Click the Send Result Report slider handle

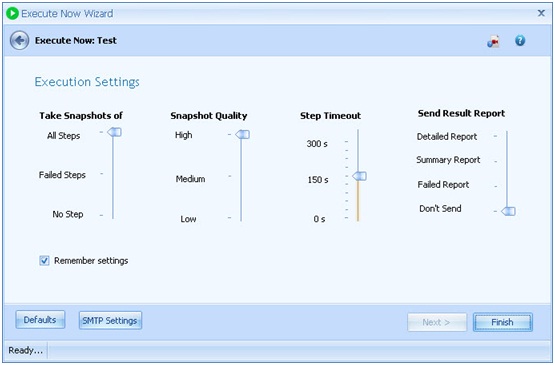coord(508,211)
